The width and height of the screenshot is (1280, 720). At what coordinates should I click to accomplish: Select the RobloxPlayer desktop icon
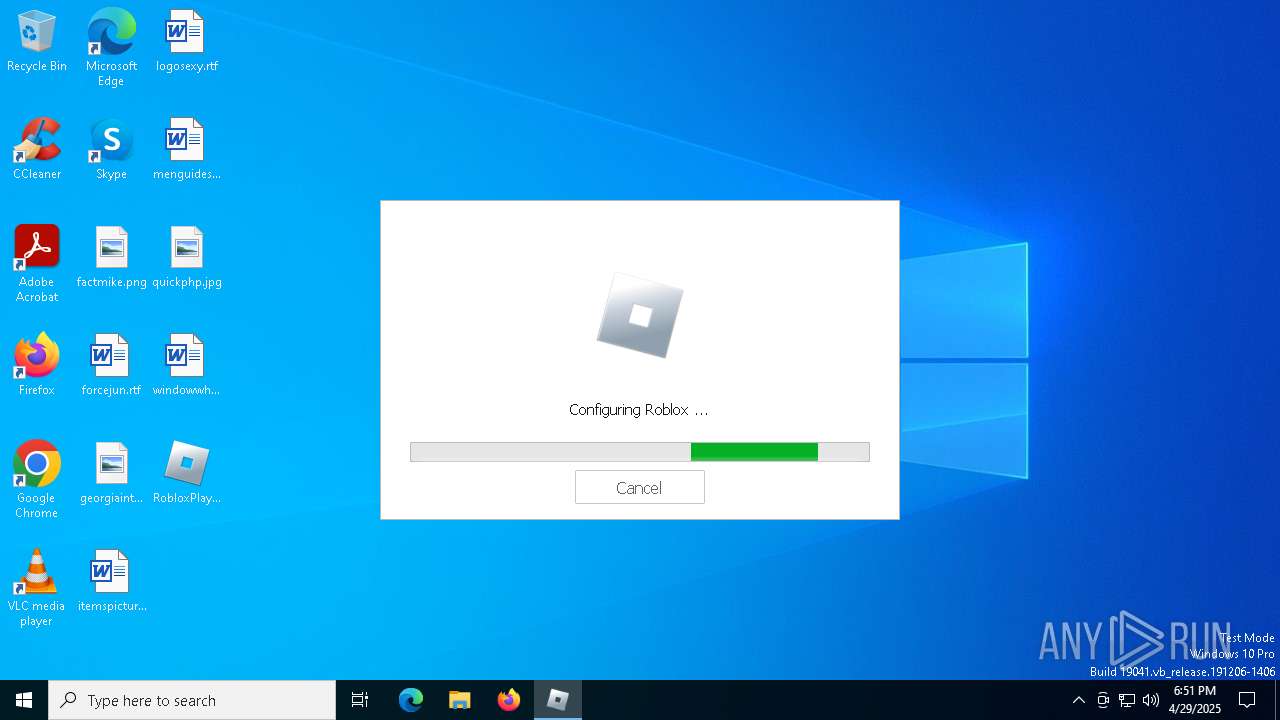tap(186, 474)
